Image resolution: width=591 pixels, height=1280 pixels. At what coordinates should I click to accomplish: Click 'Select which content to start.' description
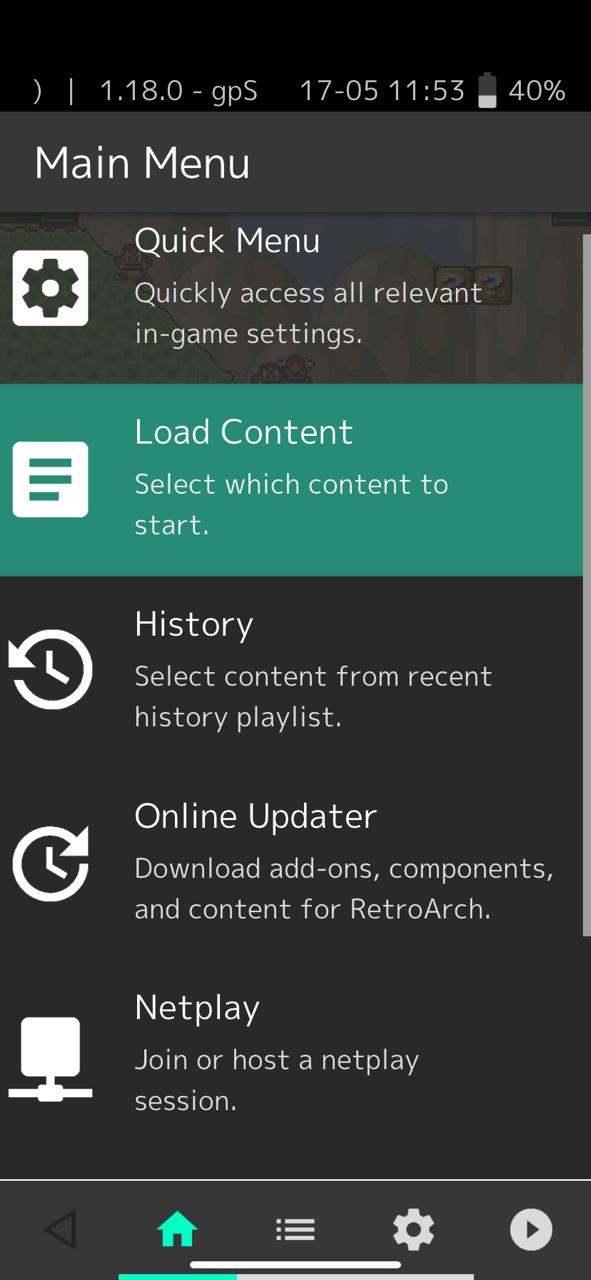291,505
